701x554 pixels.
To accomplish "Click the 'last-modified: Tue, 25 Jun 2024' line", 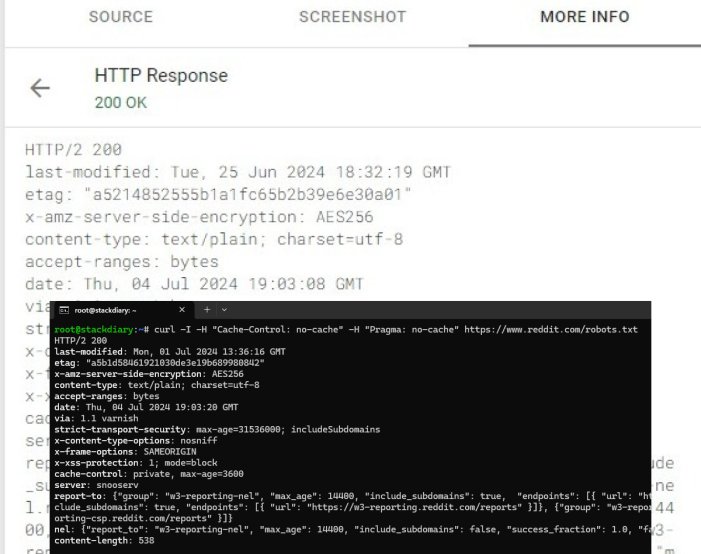I will [x=238, y=172].
